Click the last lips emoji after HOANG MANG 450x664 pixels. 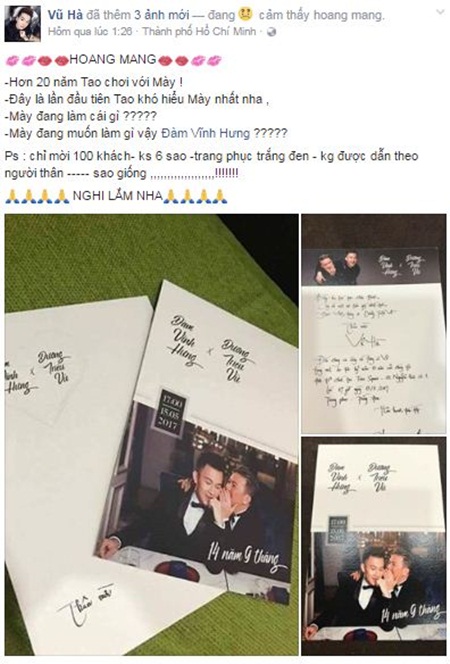point(214,61)
